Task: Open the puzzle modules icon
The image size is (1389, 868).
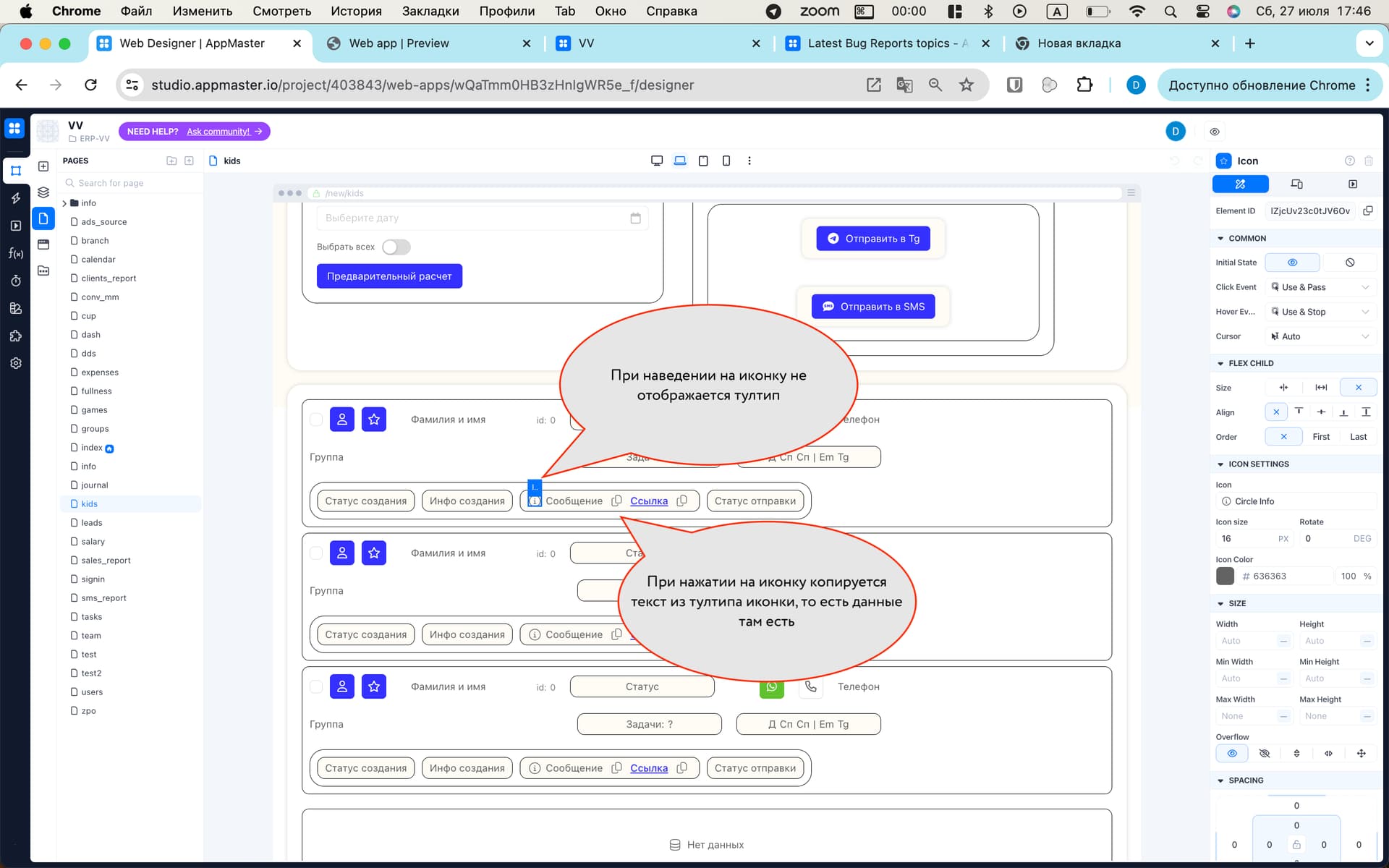Action: [16, 336]
